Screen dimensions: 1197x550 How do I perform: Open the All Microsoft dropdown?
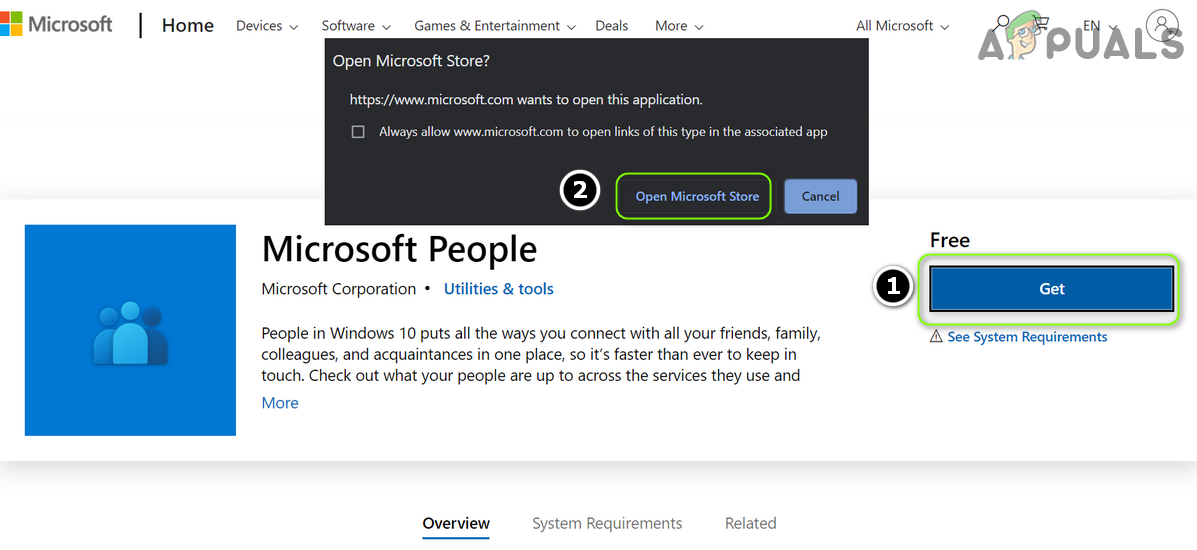(904, 26)
